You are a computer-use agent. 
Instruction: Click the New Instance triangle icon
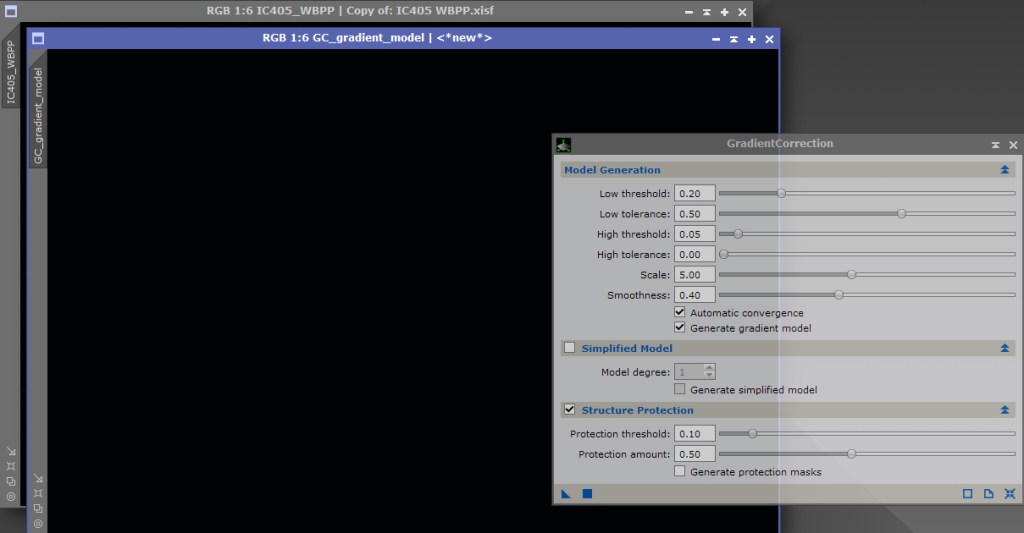[x=566, y=494]
